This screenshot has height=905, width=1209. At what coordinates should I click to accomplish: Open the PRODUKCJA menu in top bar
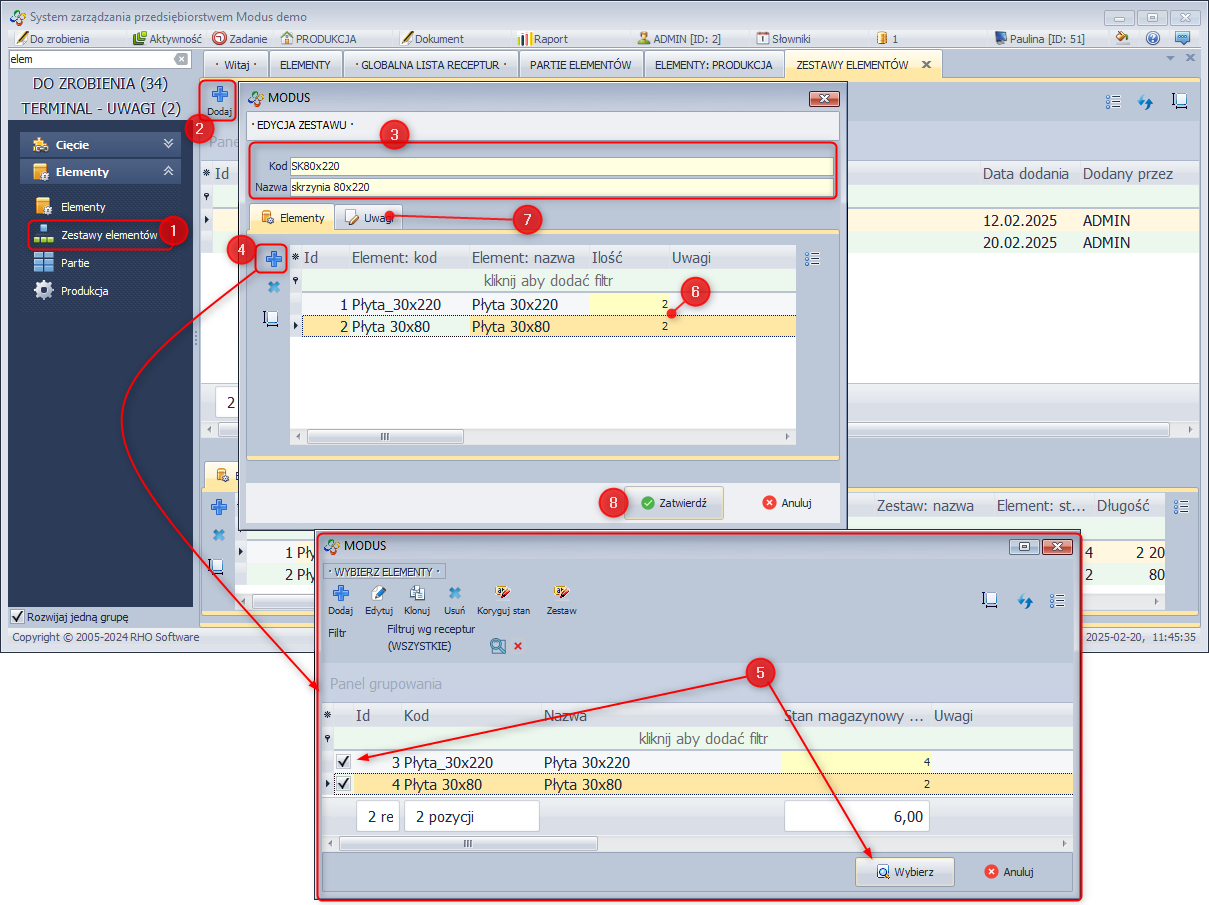pyautogui.click(x=318, y=39)
